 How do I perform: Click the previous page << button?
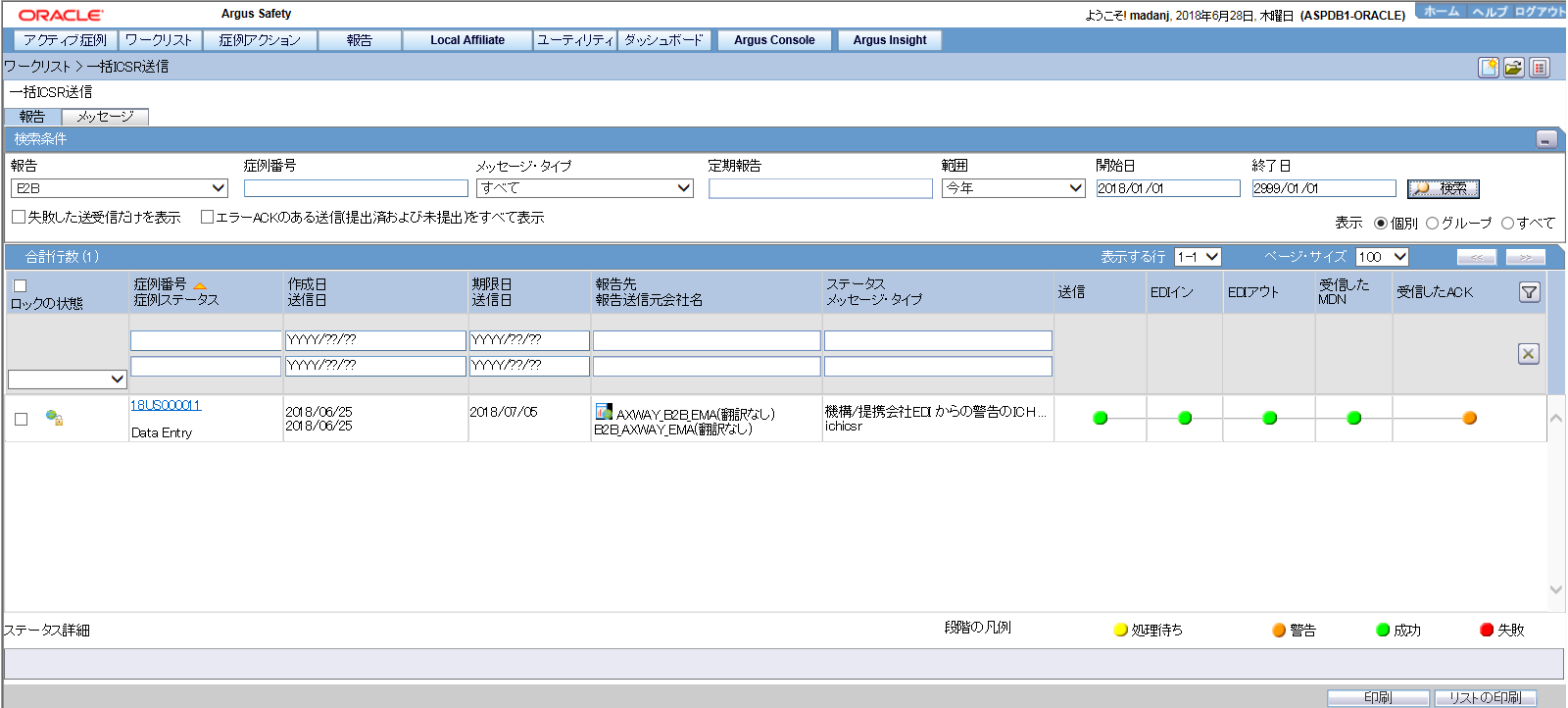coord(1477,257)
